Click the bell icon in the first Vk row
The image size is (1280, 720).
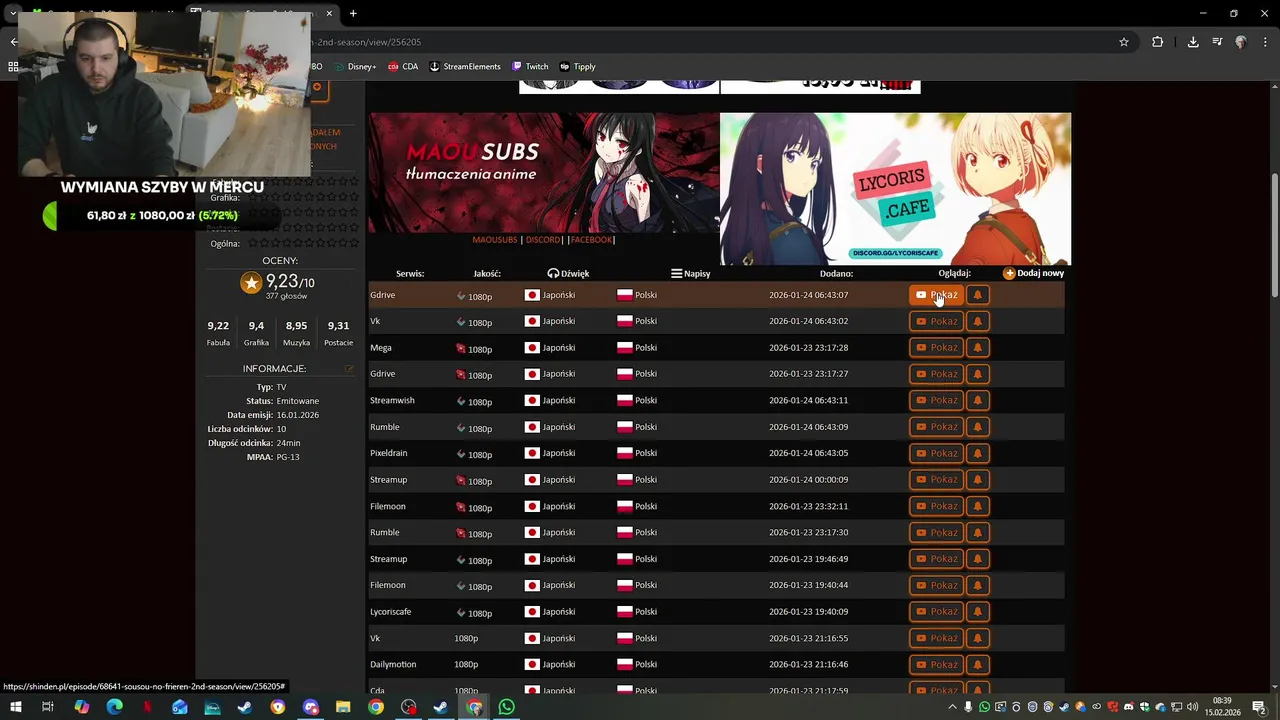click(x=978, y=321)
